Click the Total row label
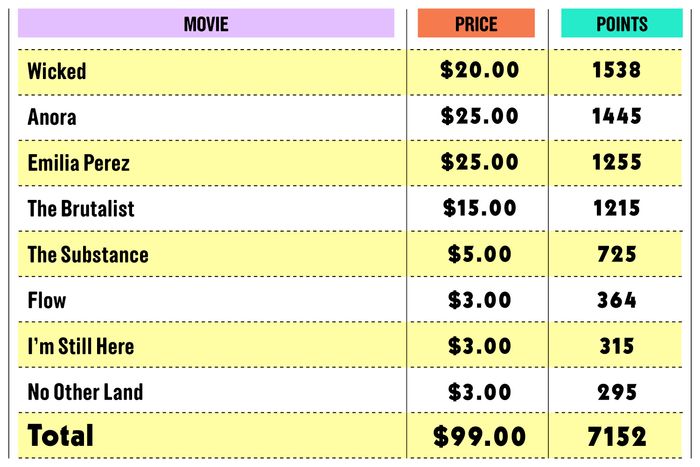The image size is (700, 467). click(60, 435)
